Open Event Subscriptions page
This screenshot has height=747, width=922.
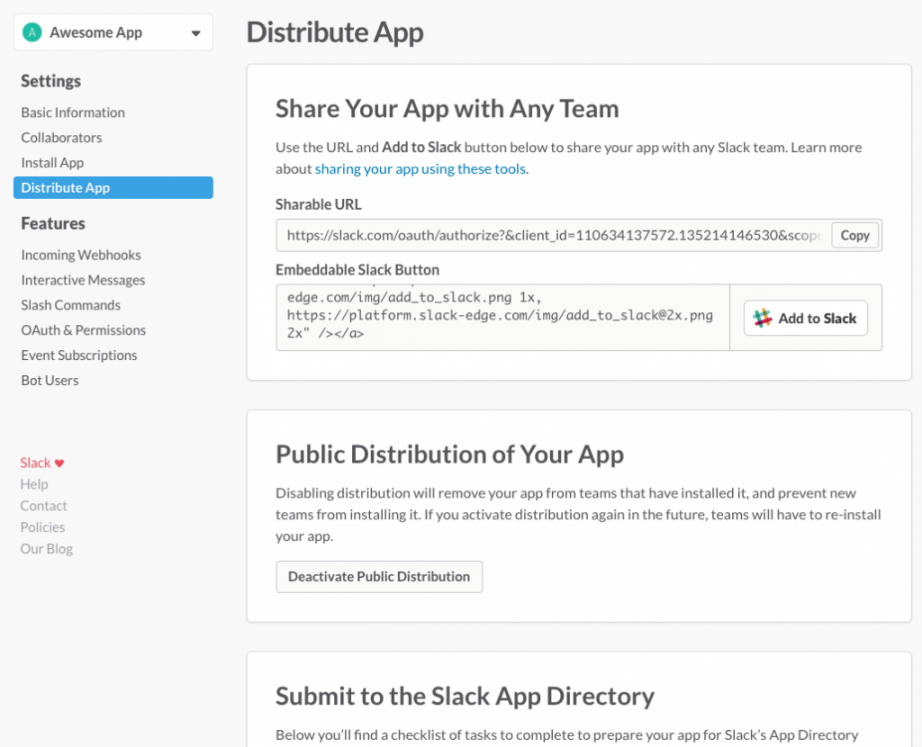[79, 355]
